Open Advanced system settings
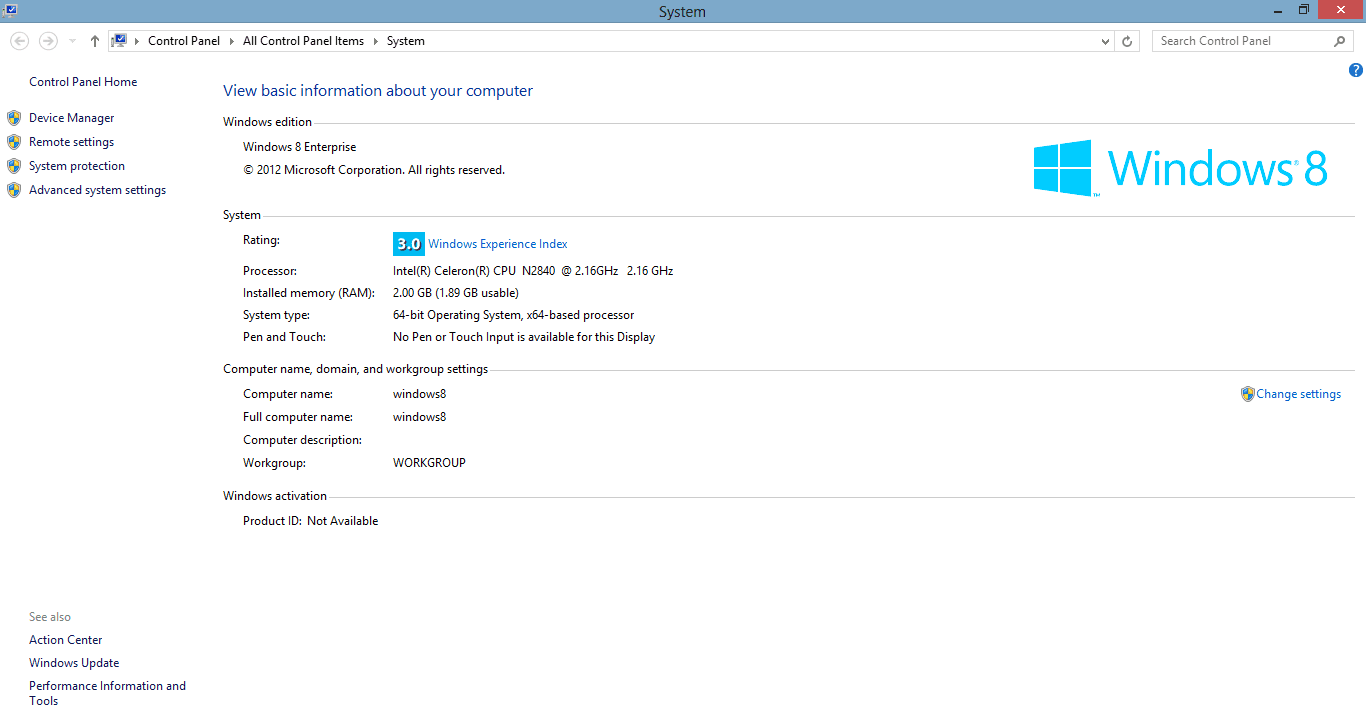 click(98, 190)
